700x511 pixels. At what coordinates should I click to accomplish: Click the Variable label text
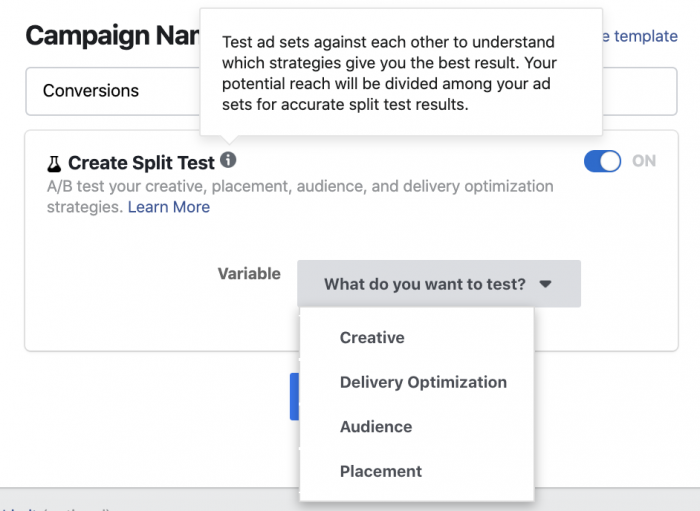point(249,274)
